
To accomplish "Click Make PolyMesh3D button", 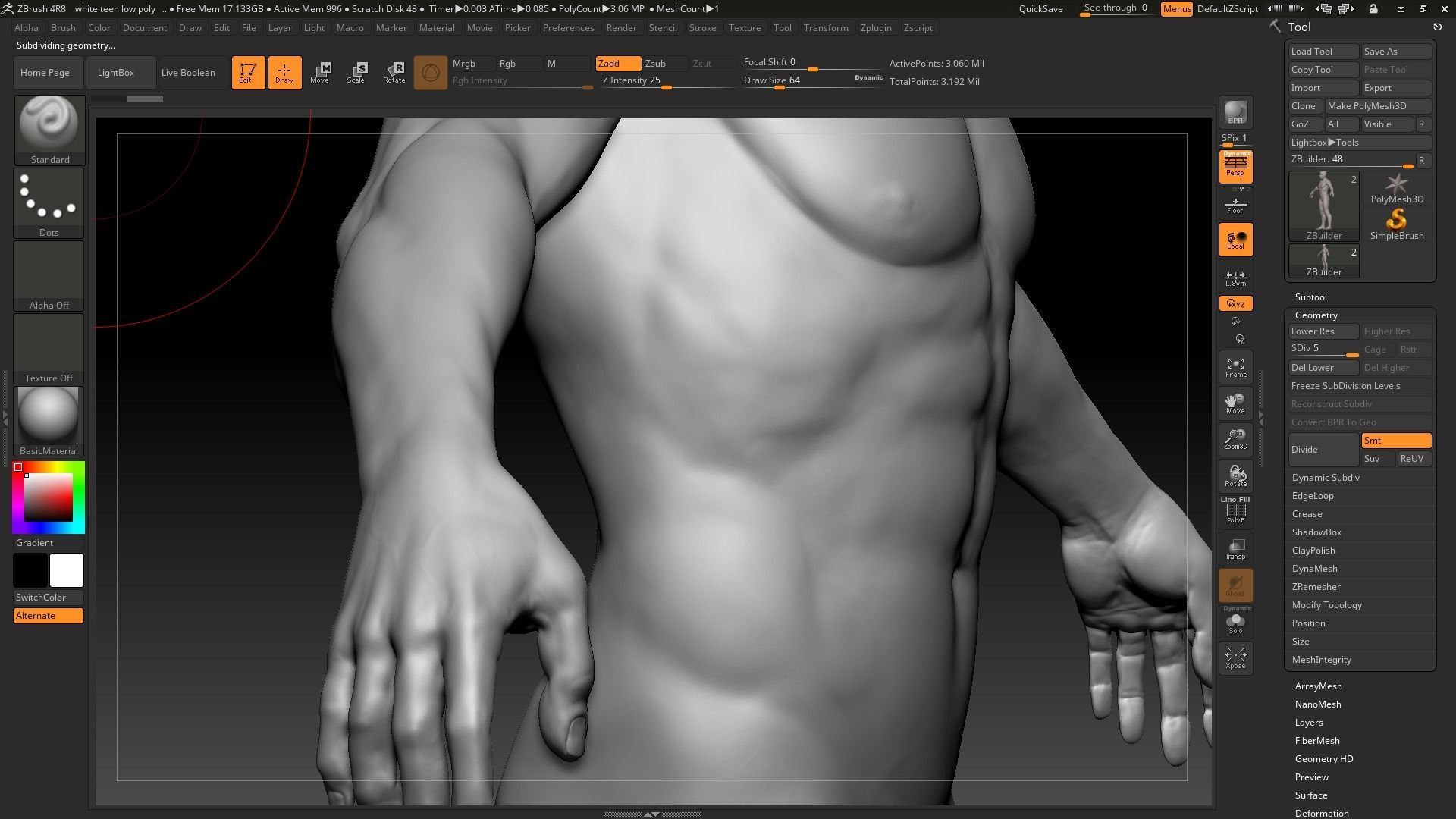I will click(x=1378, y=106).
